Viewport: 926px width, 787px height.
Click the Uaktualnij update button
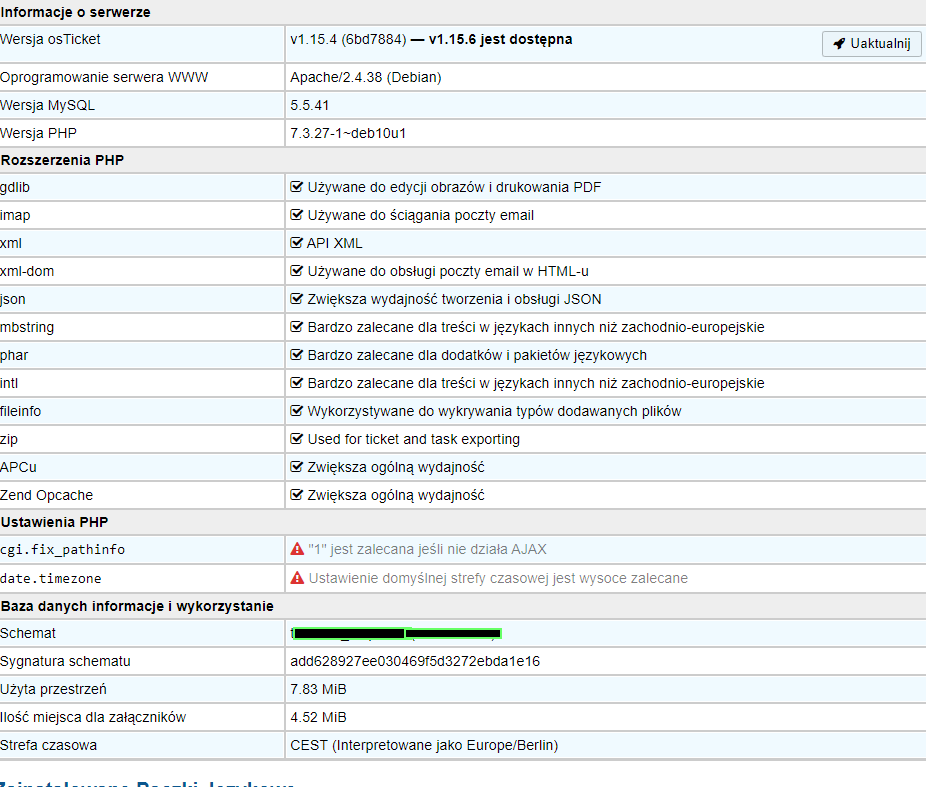point(871,44)
